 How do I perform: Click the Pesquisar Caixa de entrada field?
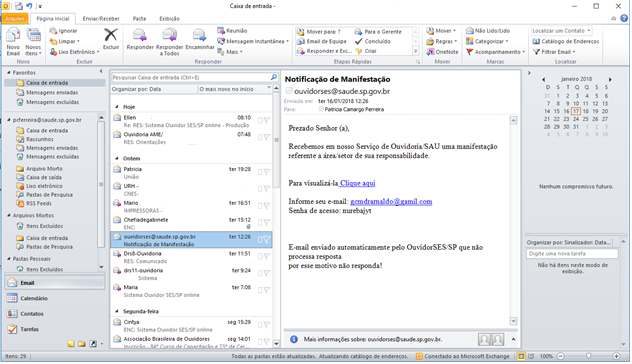(190, 77)
